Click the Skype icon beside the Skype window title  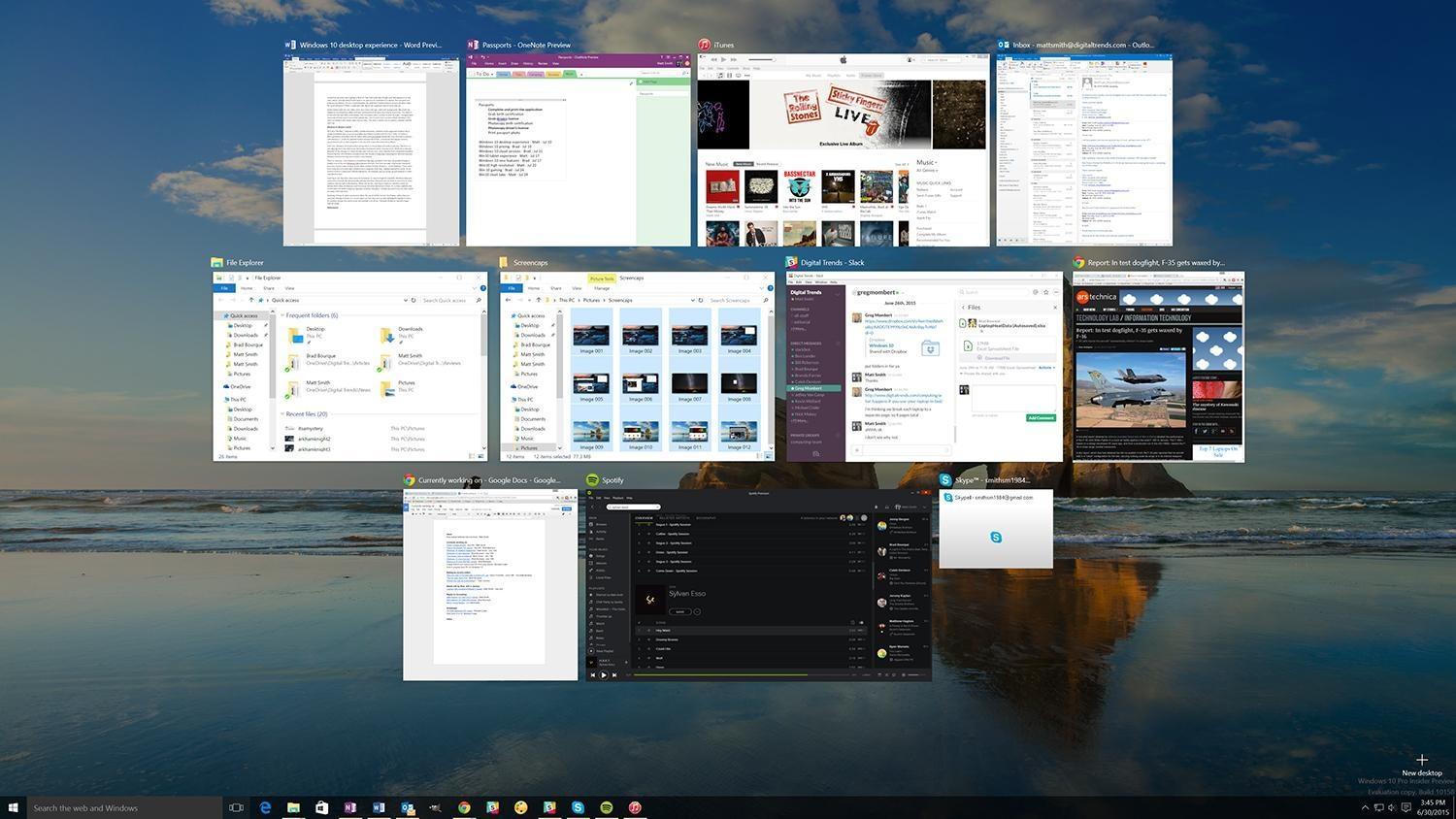coord(945,480)
